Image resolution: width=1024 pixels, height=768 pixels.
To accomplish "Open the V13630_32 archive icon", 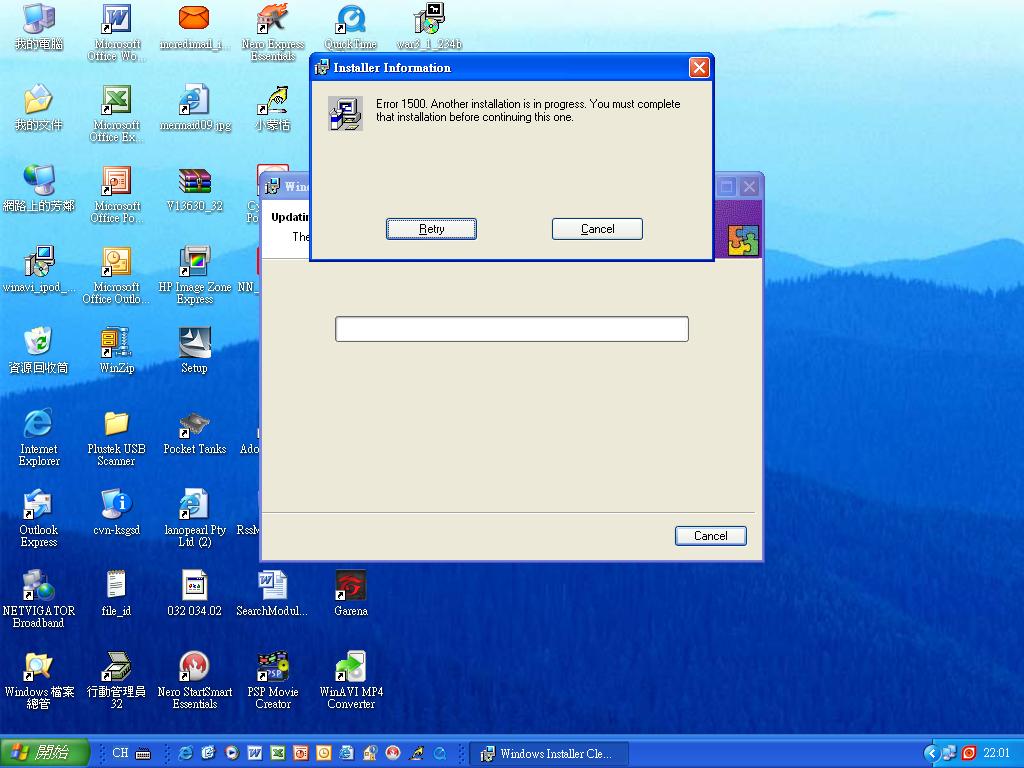I will point(195,189).
